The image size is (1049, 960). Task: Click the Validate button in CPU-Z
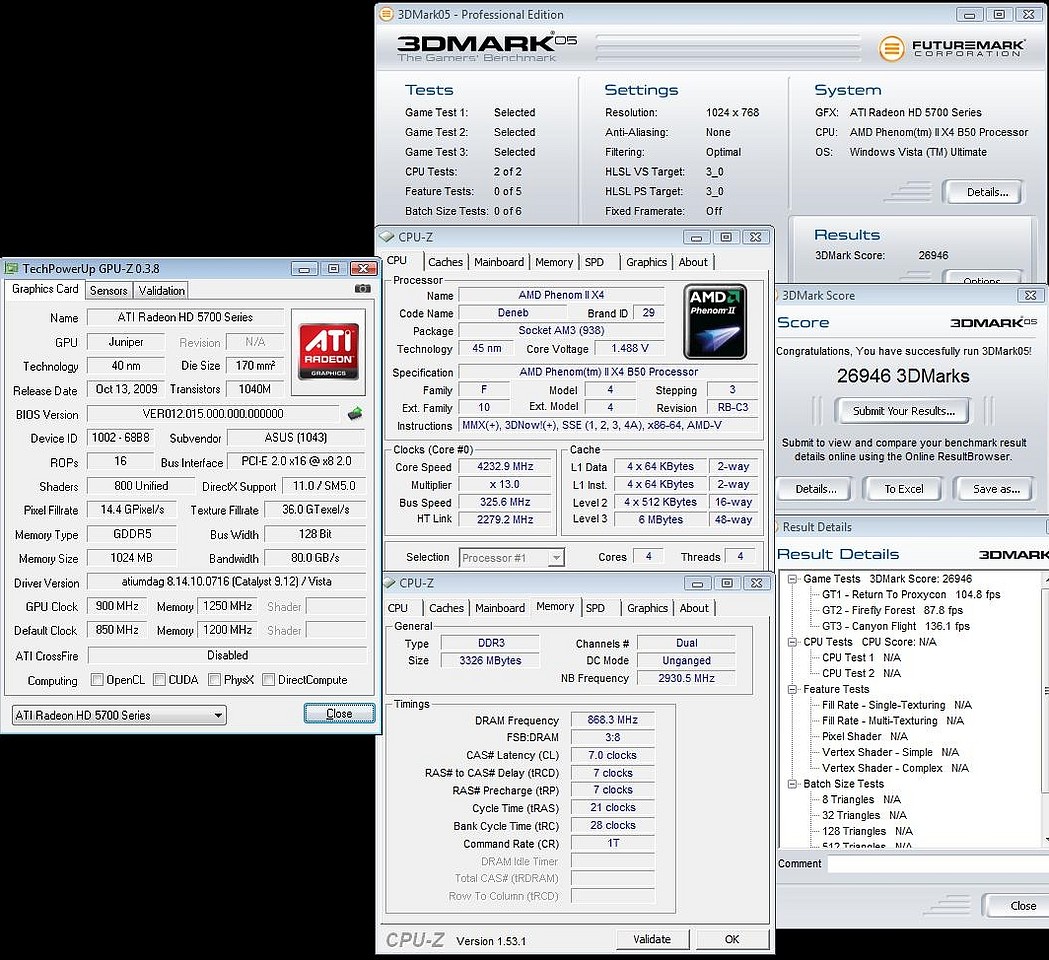pos(652,939)
